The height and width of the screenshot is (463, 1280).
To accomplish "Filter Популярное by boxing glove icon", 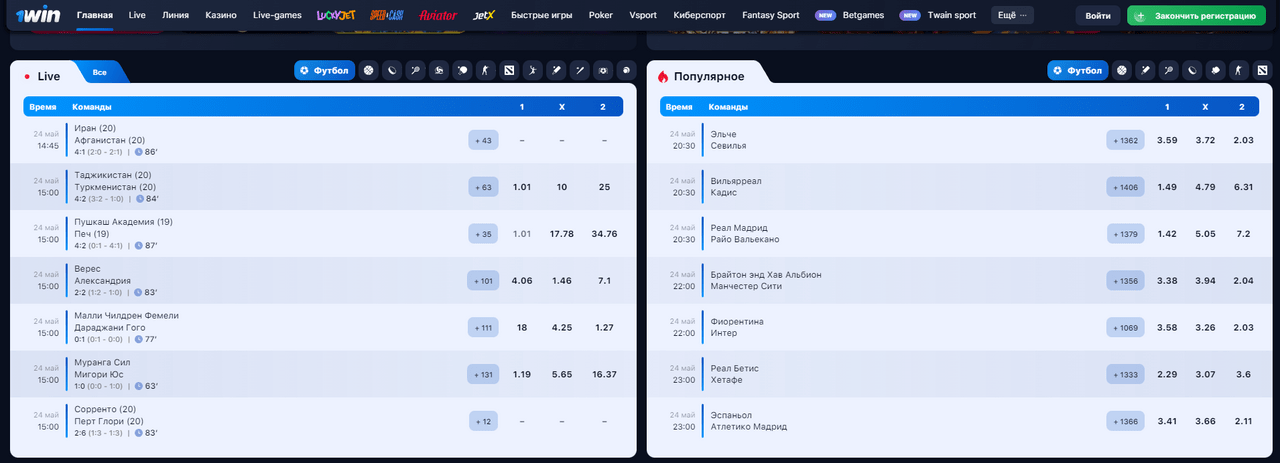I will click(x=1215, y=71).
